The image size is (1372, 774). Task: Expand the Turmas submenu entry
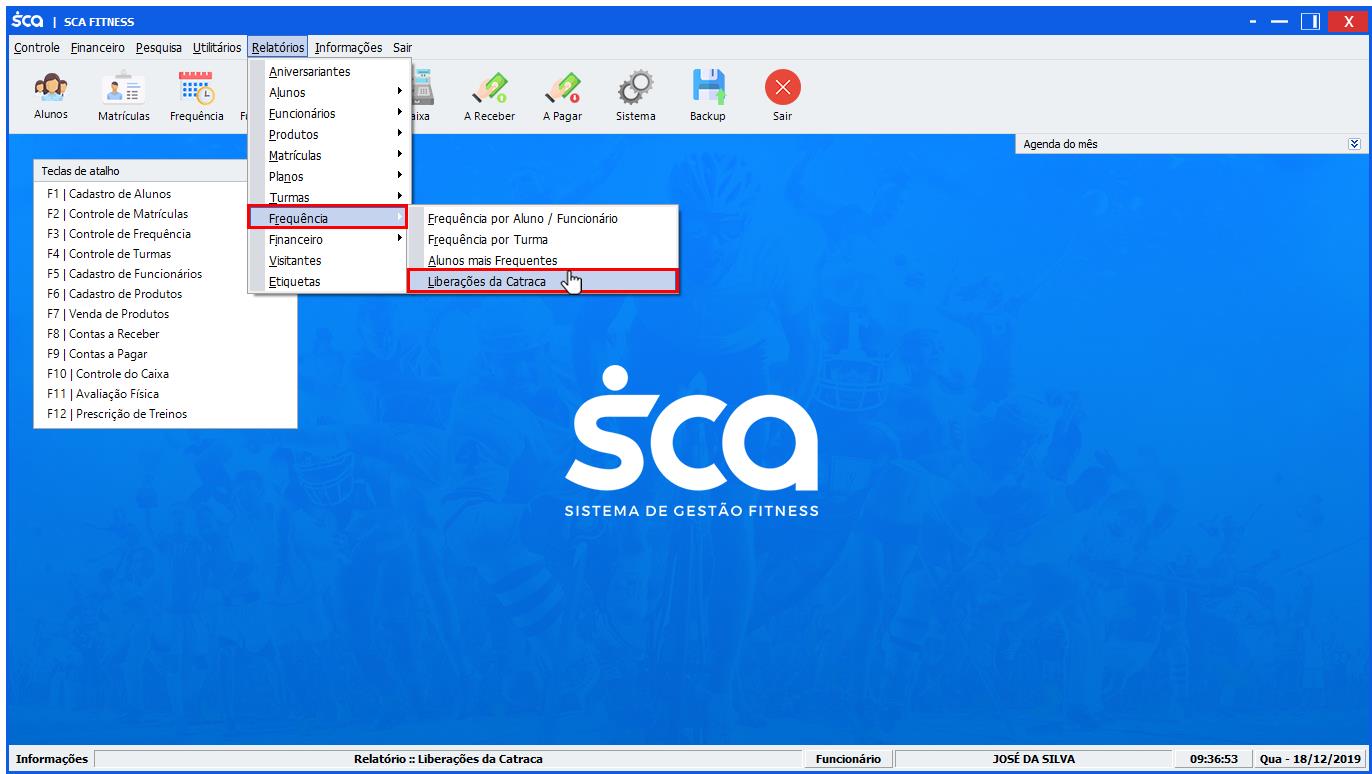tap(329, 197)
